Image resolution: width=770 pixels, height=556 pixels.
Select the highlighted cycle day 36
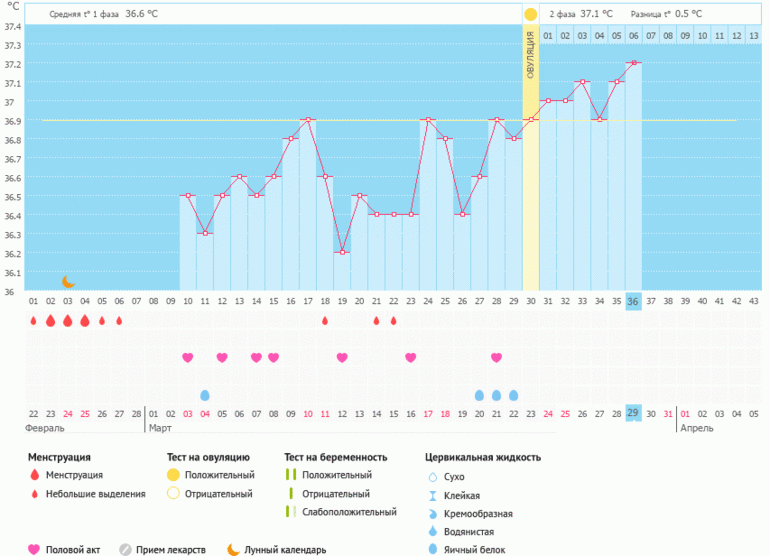pos(633,301)
